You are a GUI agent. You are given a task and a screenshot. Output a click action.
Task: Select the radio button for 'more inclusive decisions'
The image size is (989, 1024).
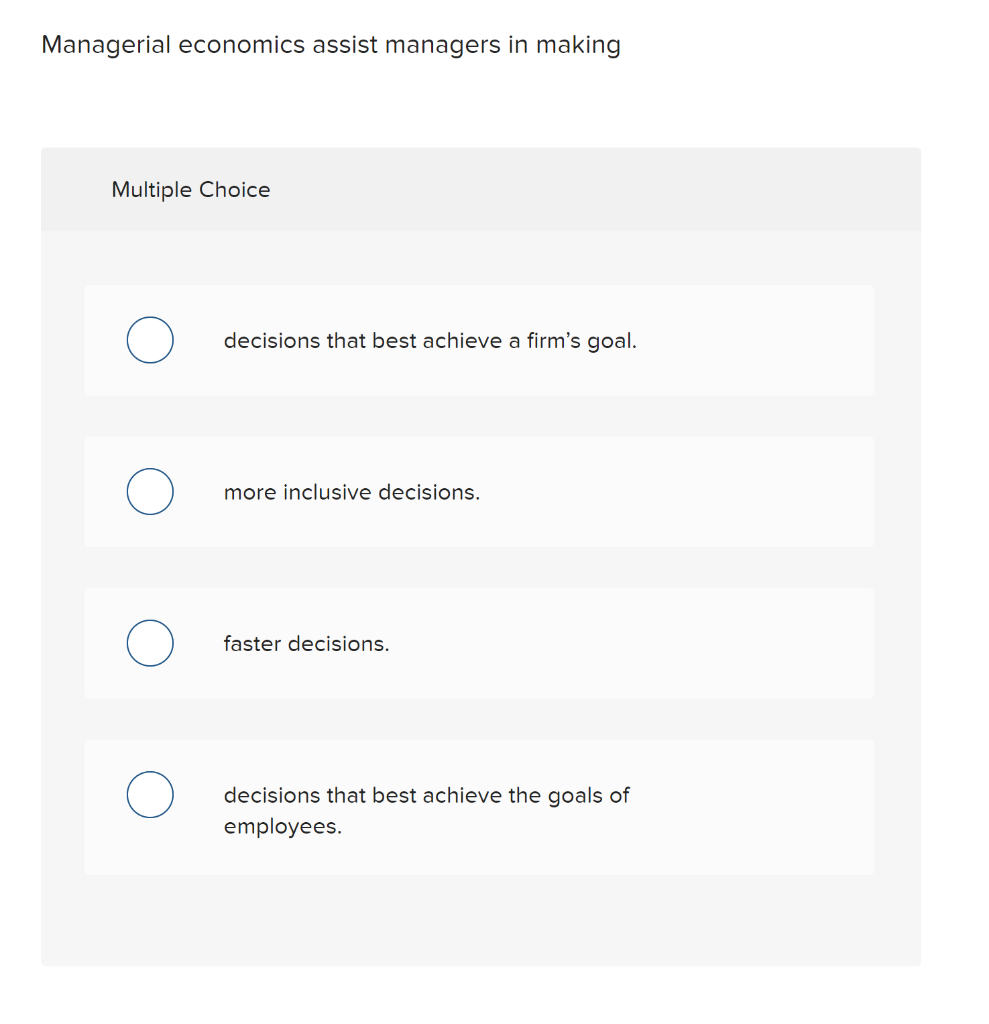click(x=150, y=491)
